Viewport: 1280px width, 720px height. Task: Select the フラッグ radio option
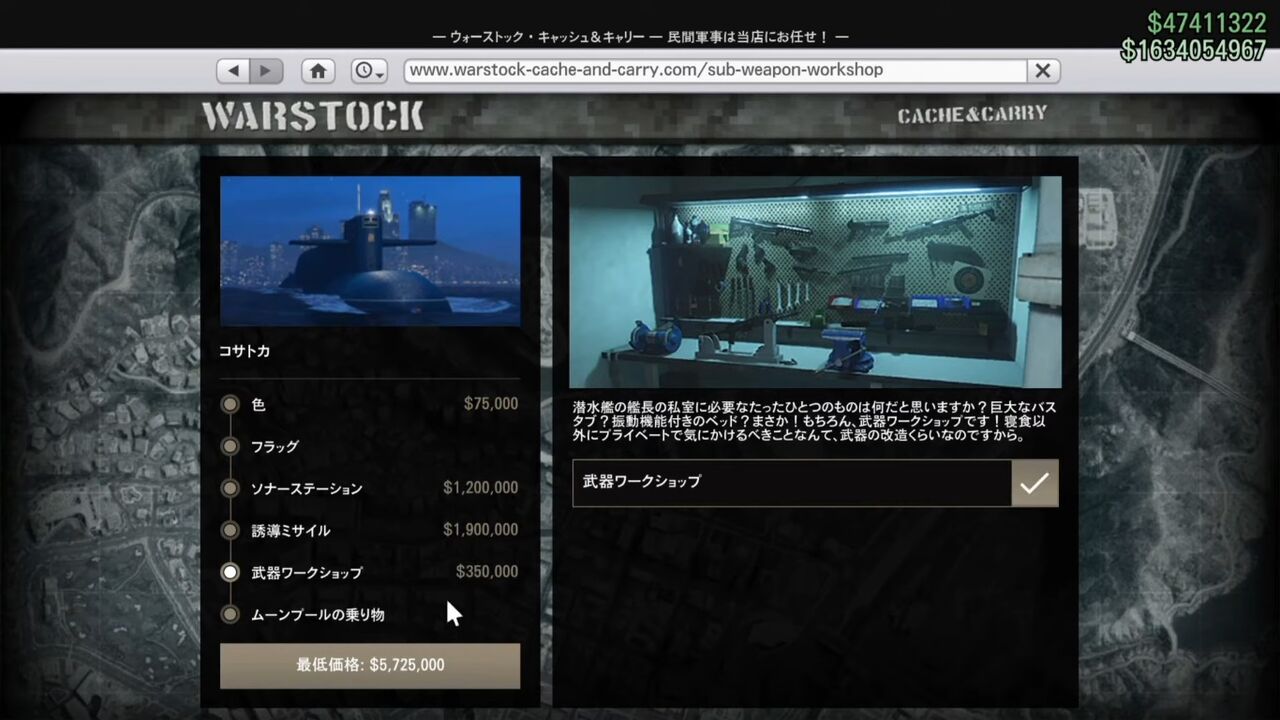pos(230,446)
